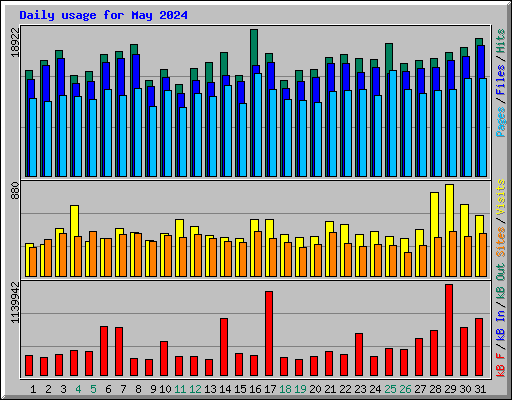The height and width of the screenshot is (400, 512).
Task: Click the orange Sites bar for day 5
Action: pyautogui.click(x=93, y=254)
